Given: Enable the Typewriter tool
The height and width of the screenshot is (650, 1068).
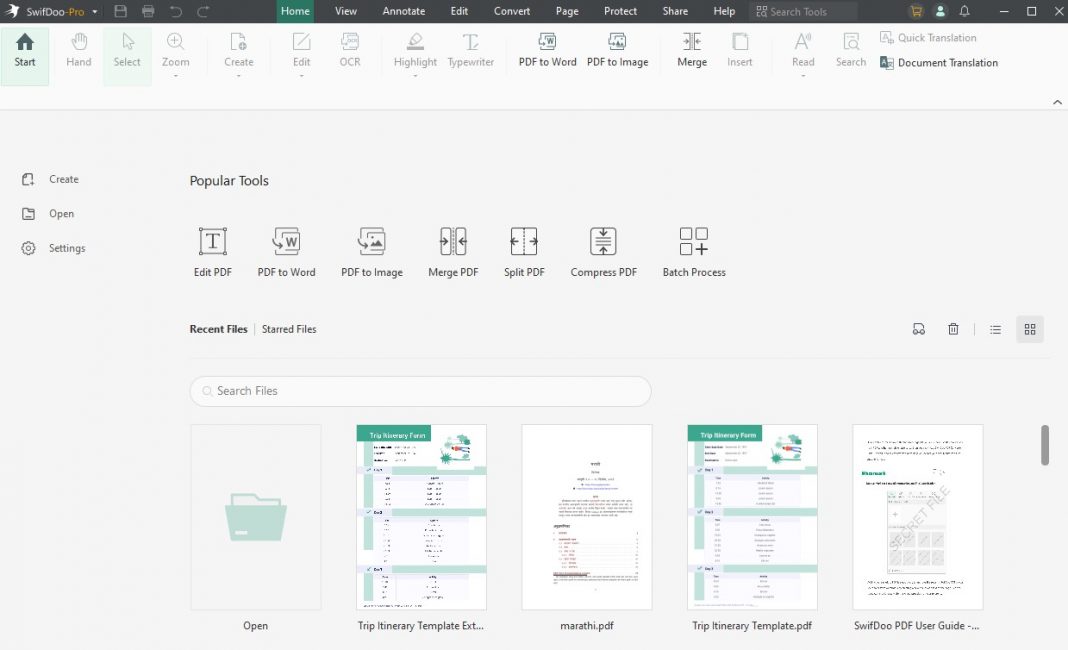Looking at the screenshot, I should [x=470, y=48].
